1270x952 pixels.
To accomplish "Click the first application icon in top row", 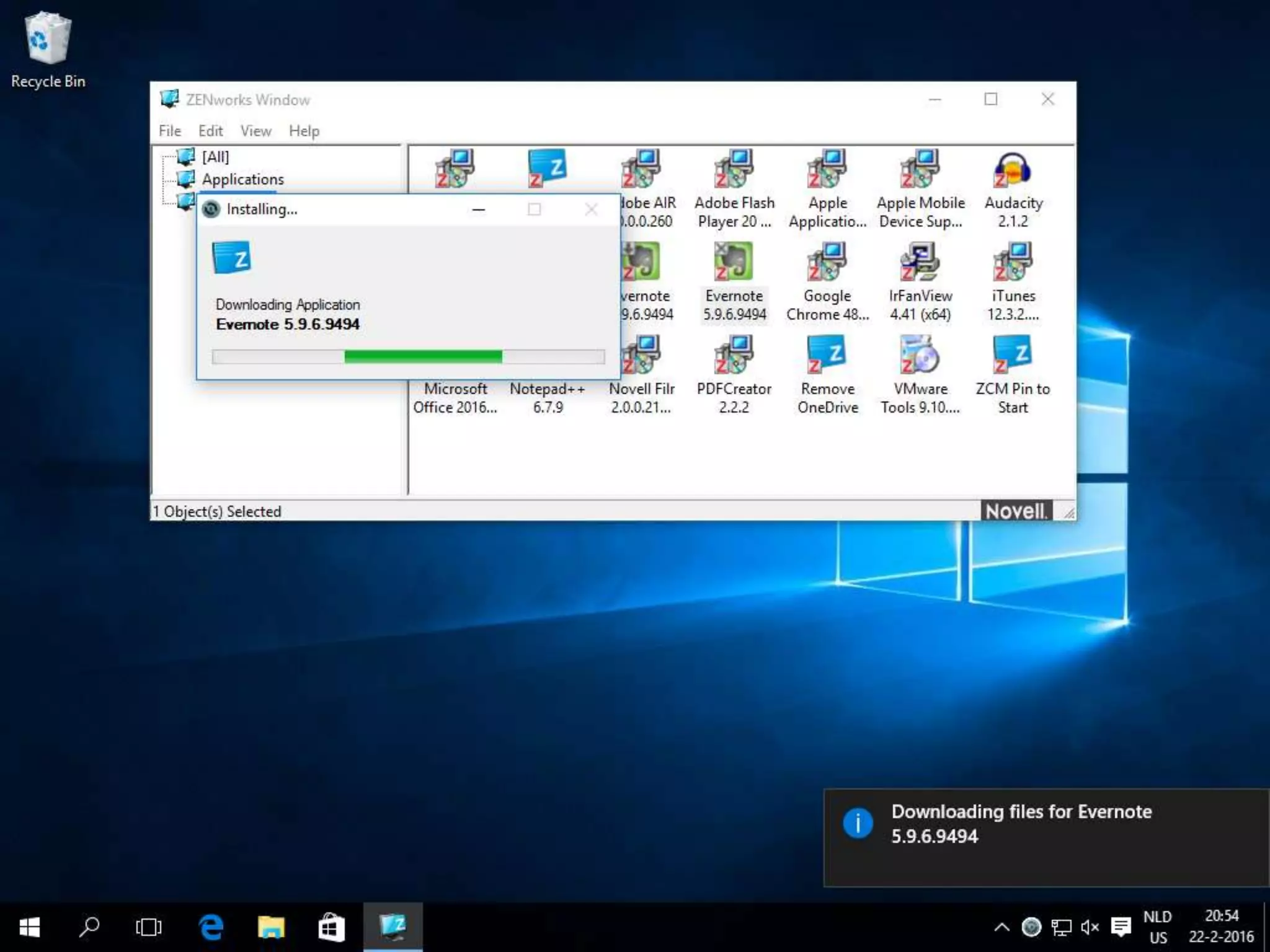I will pyautogui.click(x=455, y=169).
